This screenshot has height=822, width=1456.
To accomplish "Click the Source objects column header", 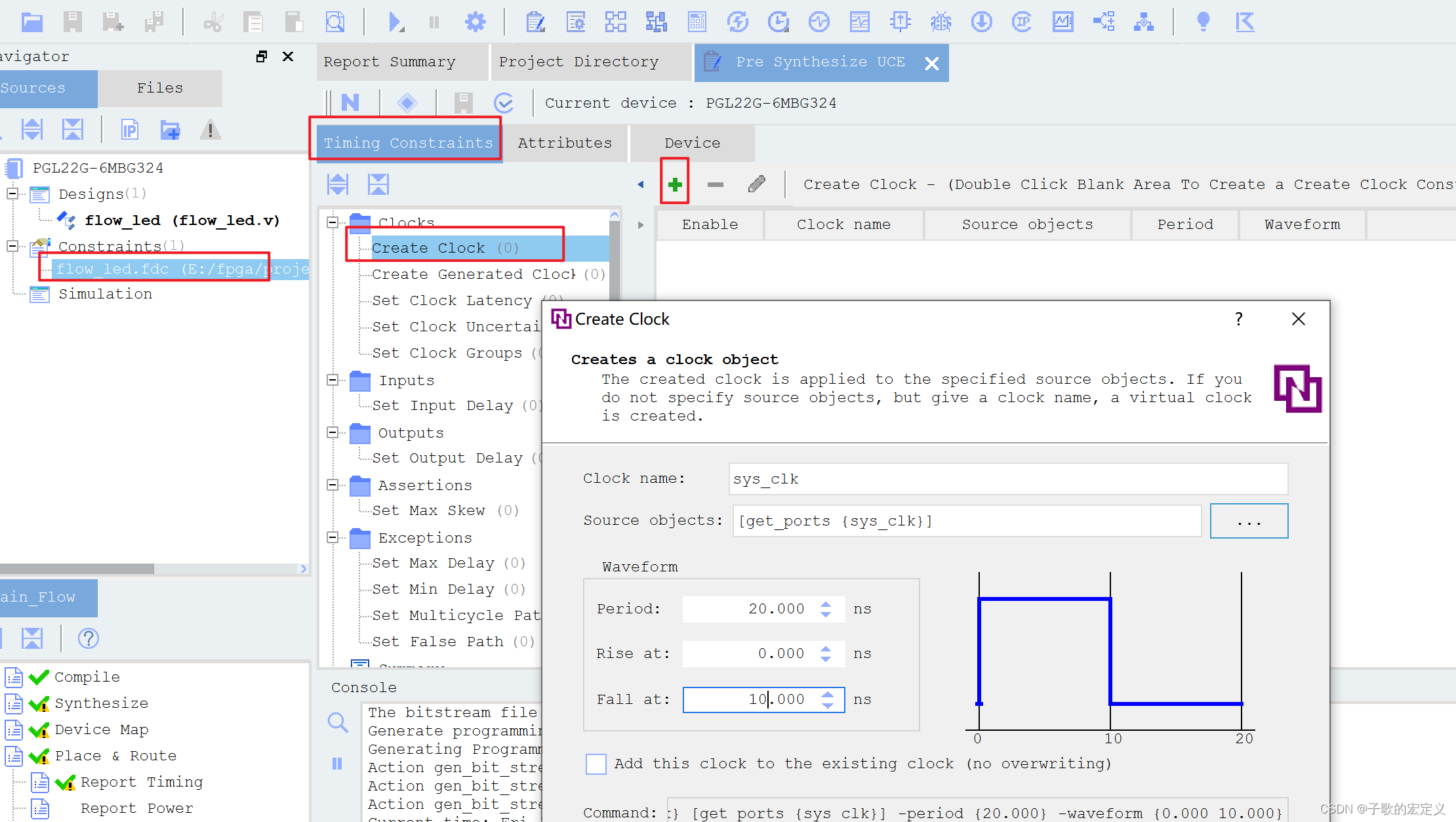I will coord(1028,224).
